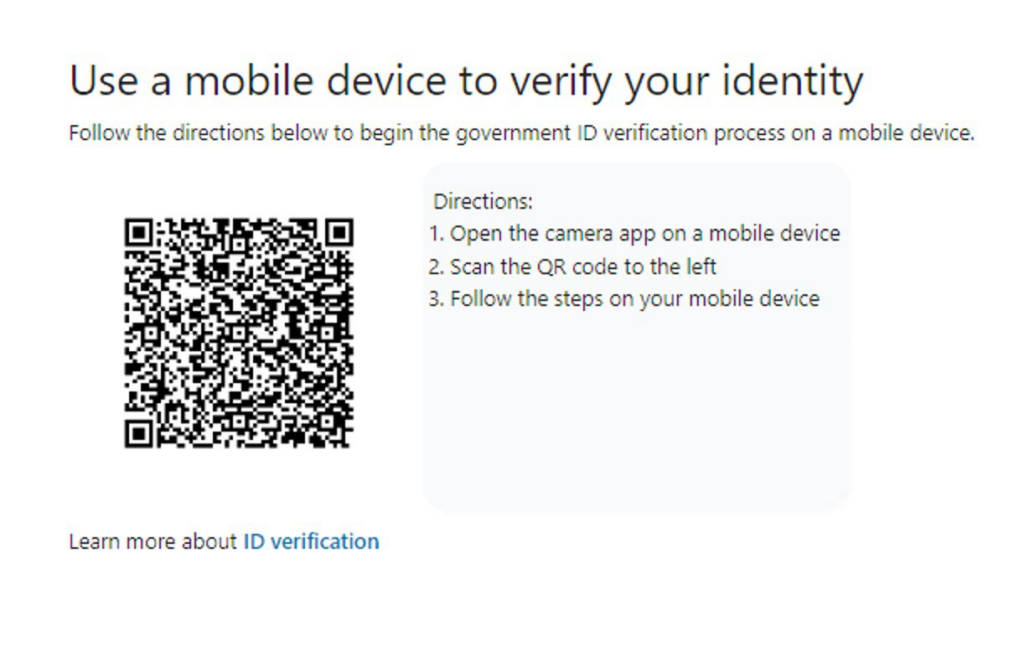Click the 'Follow the directions below' subtitle
Screen dimensions: 1024x657
click(x=522, y=133)
